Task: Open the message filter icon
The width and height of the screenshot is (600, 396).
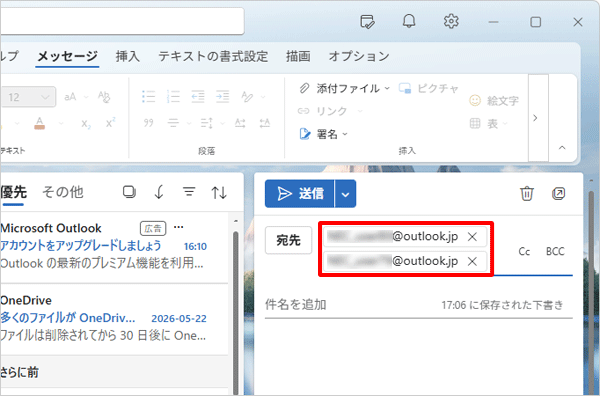Action: pos(189,191)
